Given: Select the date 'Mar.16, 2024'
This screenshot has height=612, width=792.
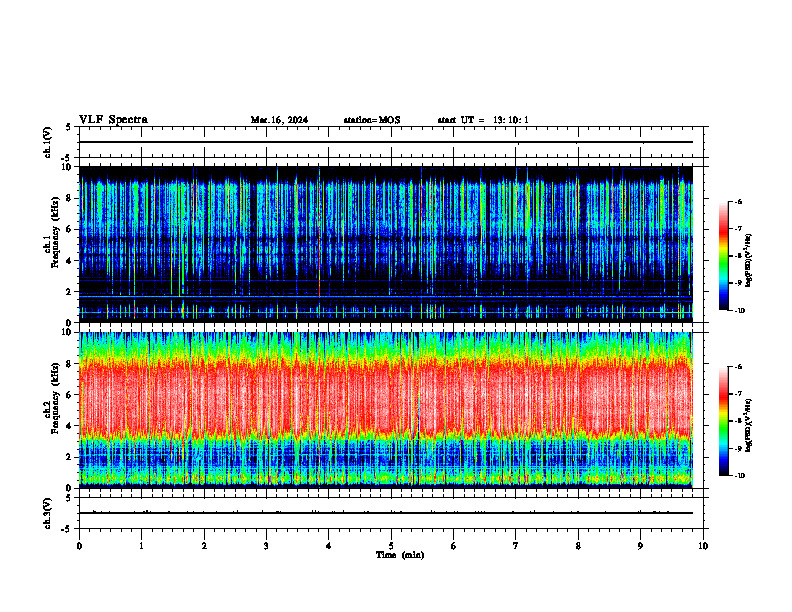Looking at the screenshot, I should tap(279, 120).
